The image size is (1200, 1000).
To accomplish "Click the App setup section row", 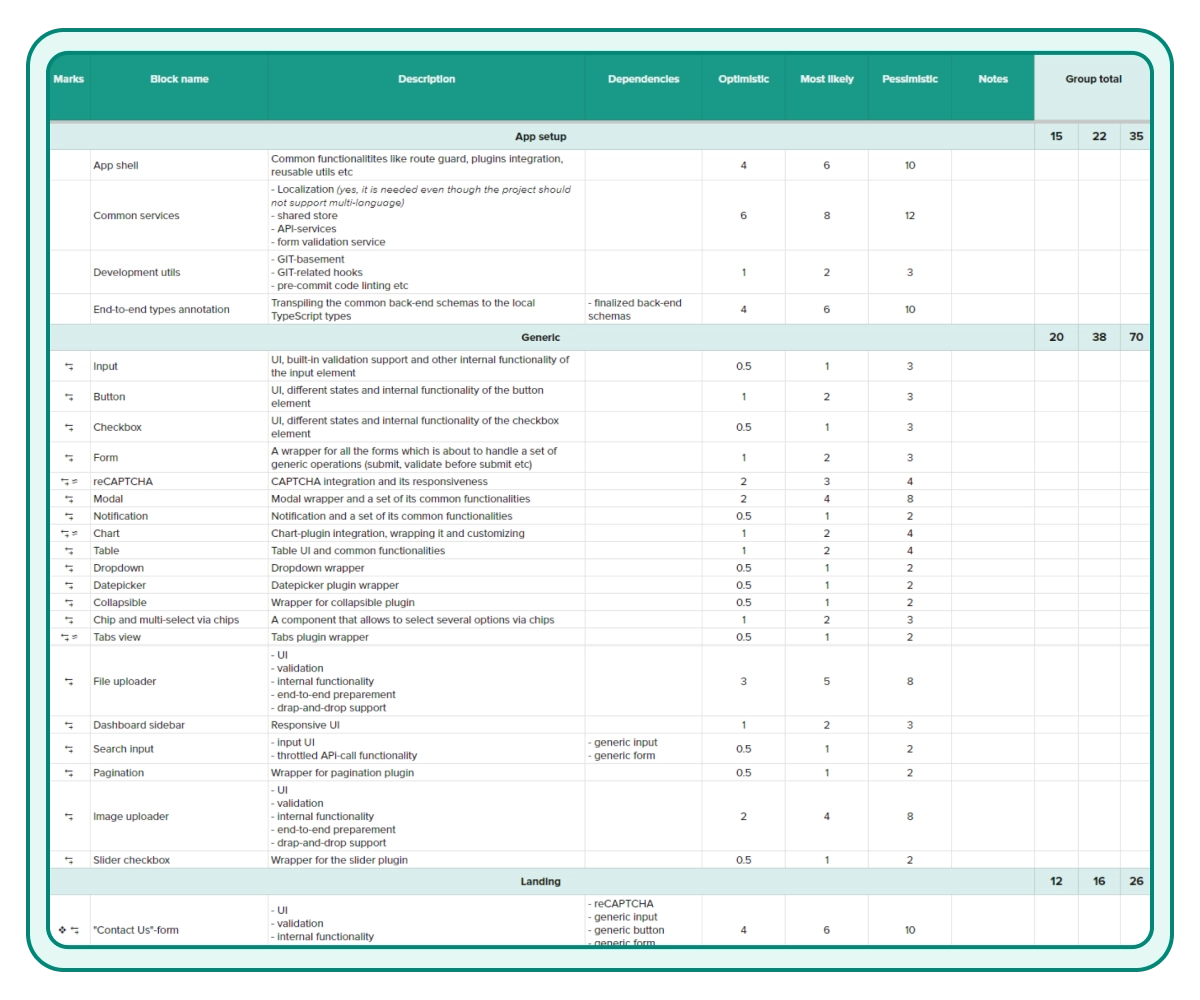I will pos(541,137).
